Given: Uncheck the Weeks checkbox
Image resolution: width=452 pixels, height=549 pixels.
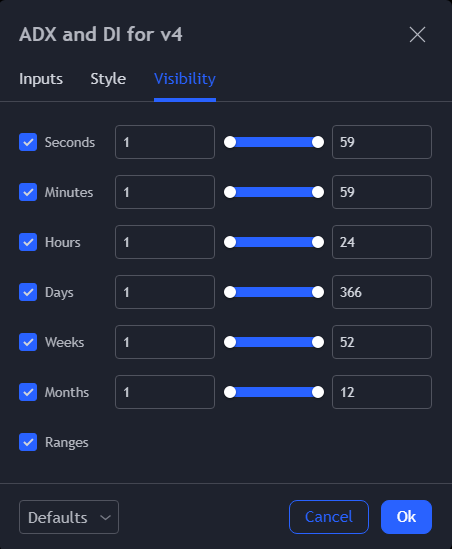Looking at the screenshot, I should [28, 342].
